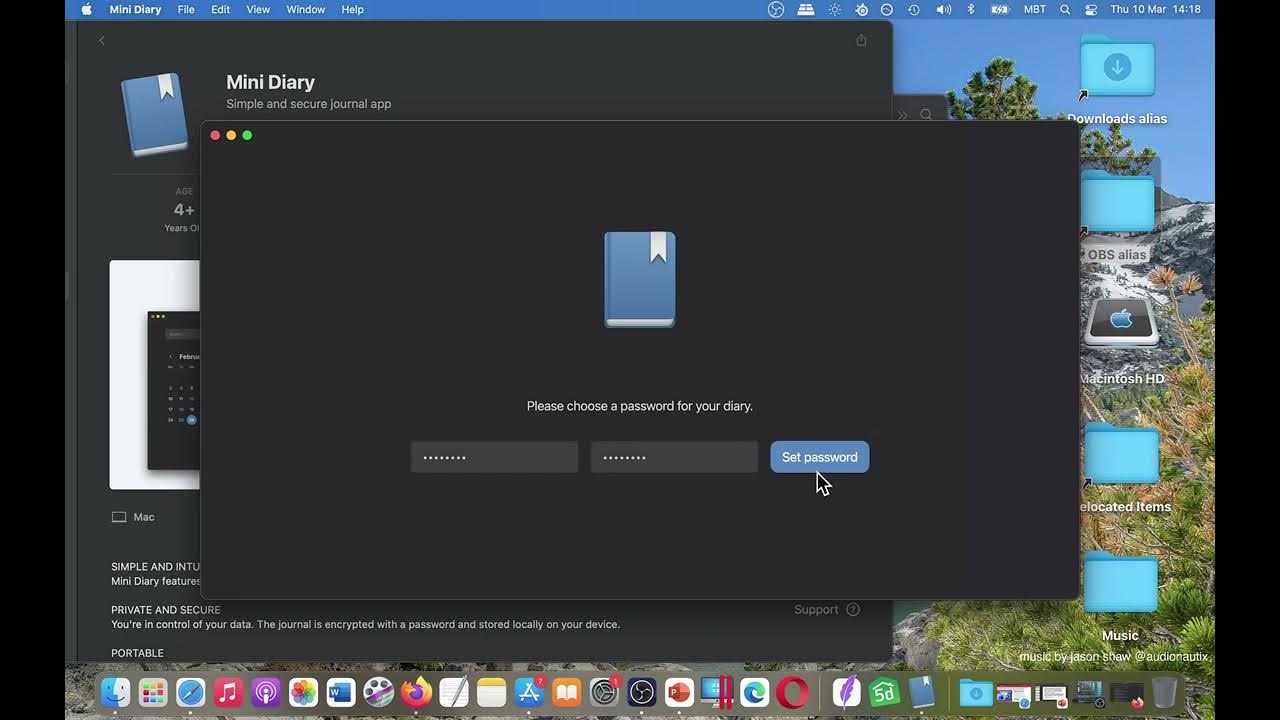Open the Help menu
Image resolution: width=1280 pixels, height=720 pixels.
pyautogui.click(x=352, y=9)
